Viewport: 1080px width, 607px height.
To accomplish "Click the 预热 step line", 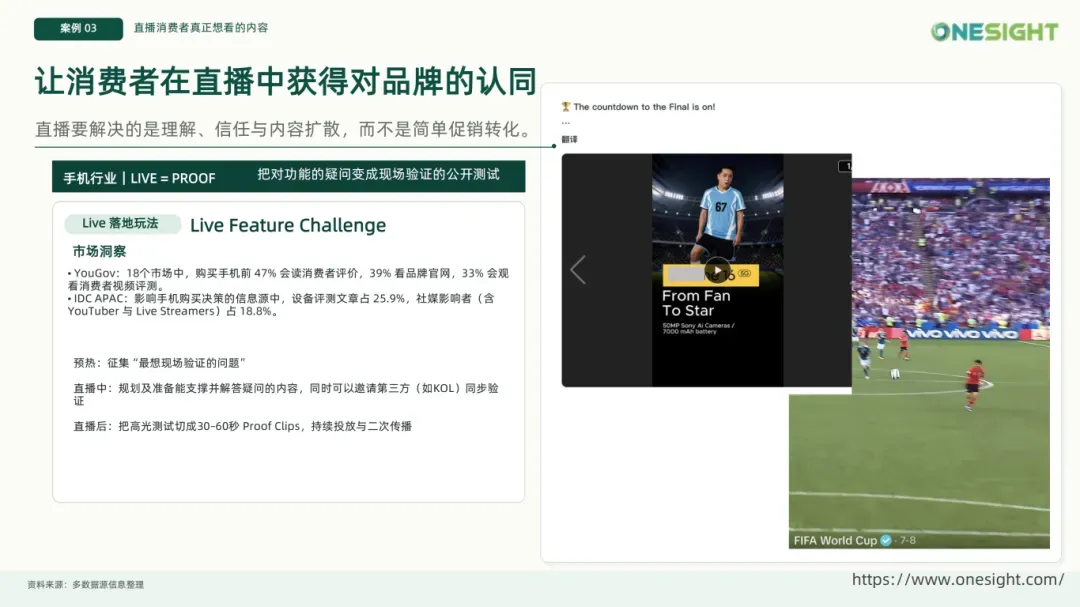I will click(159, 363).
